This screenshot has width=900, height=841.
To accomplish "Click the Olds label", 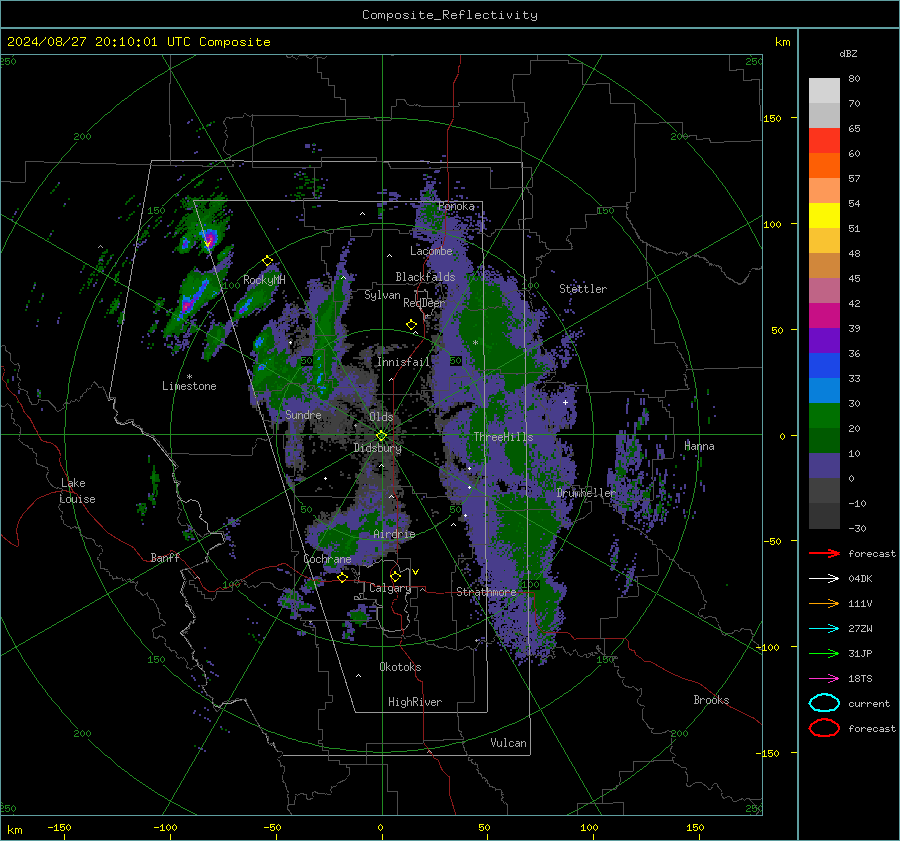I will point(381,417).
